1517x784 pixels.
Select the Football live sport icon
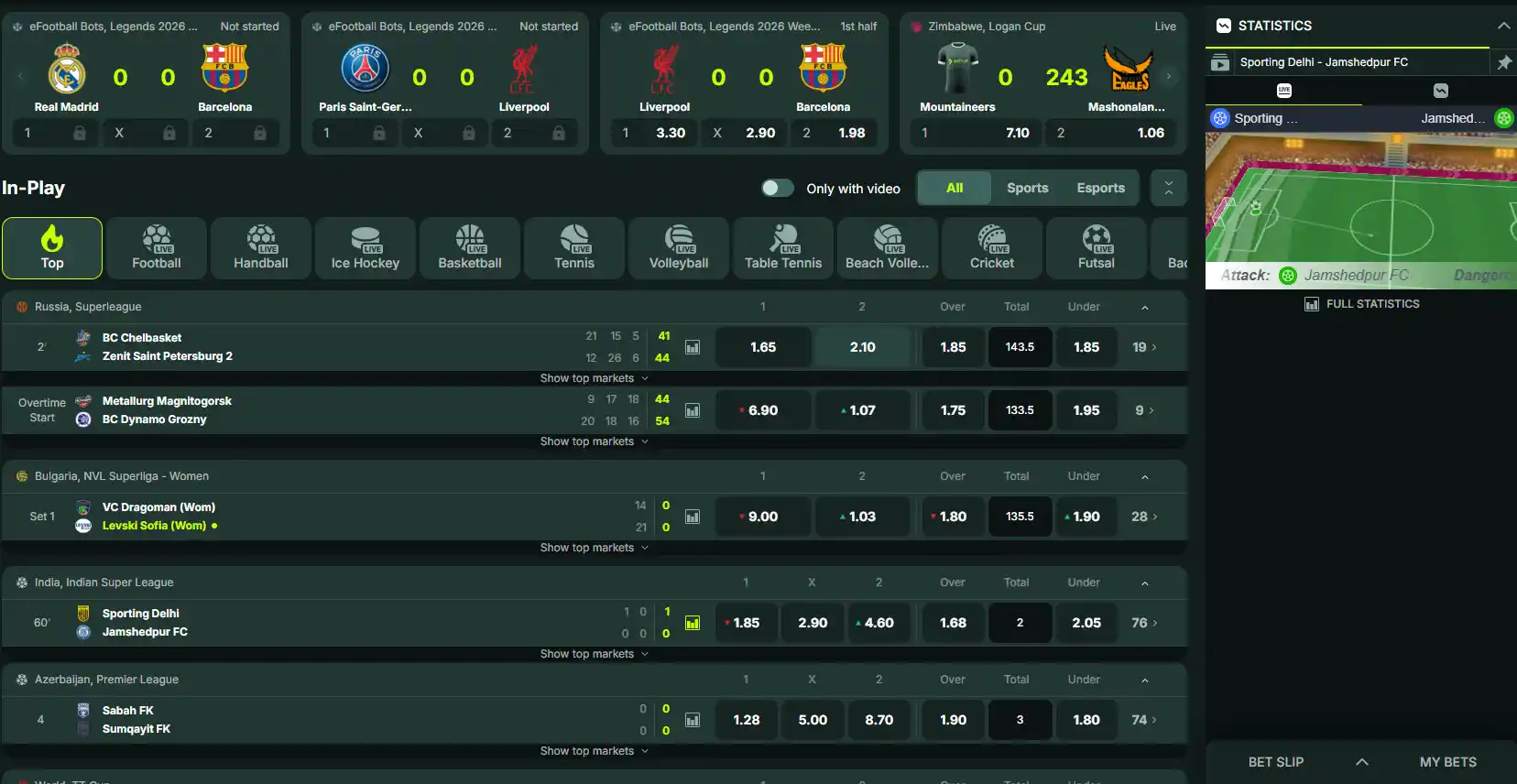coord(157,248)
